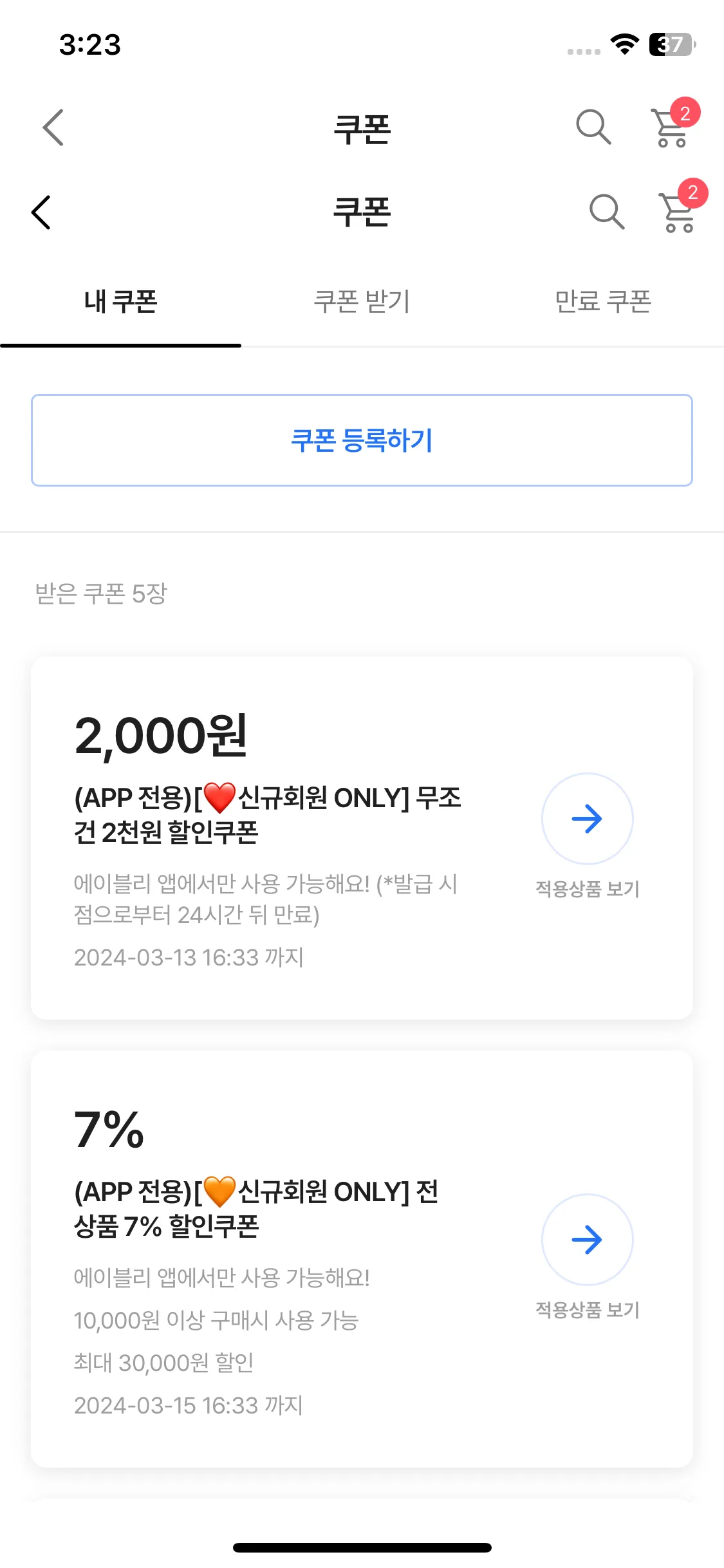The image size is (724, 1568).
Task: Click the 쿠폰 등록하기 button
Action: (x=362, y=440)
